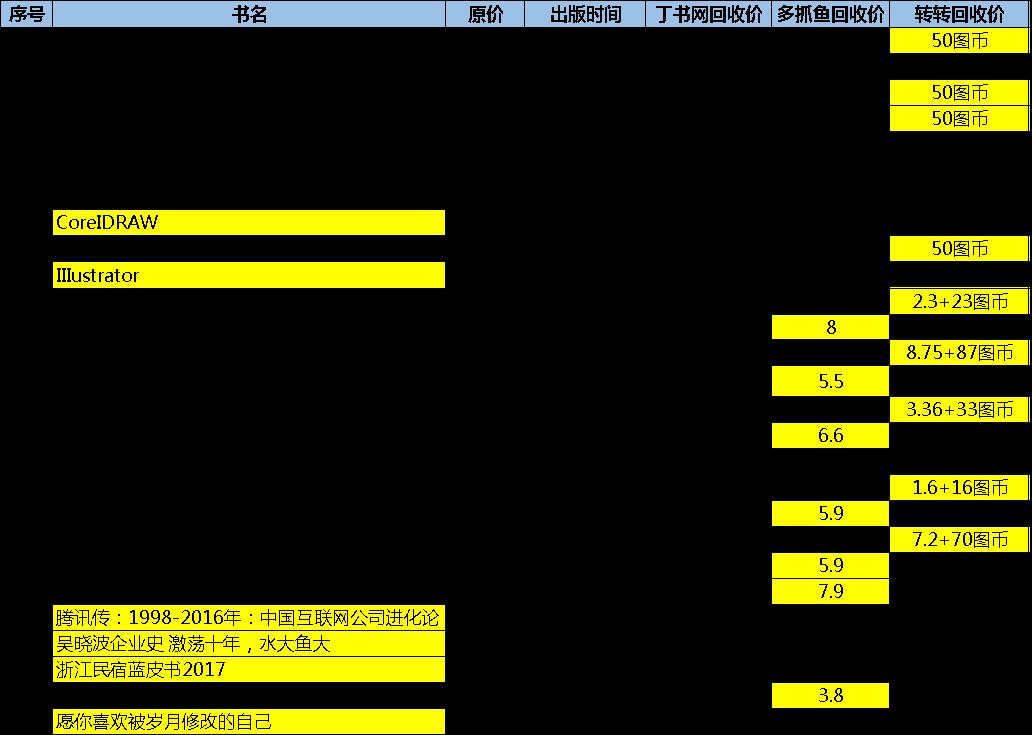Click the 原价 column header

pyautogui.click(x=485, y=14)
